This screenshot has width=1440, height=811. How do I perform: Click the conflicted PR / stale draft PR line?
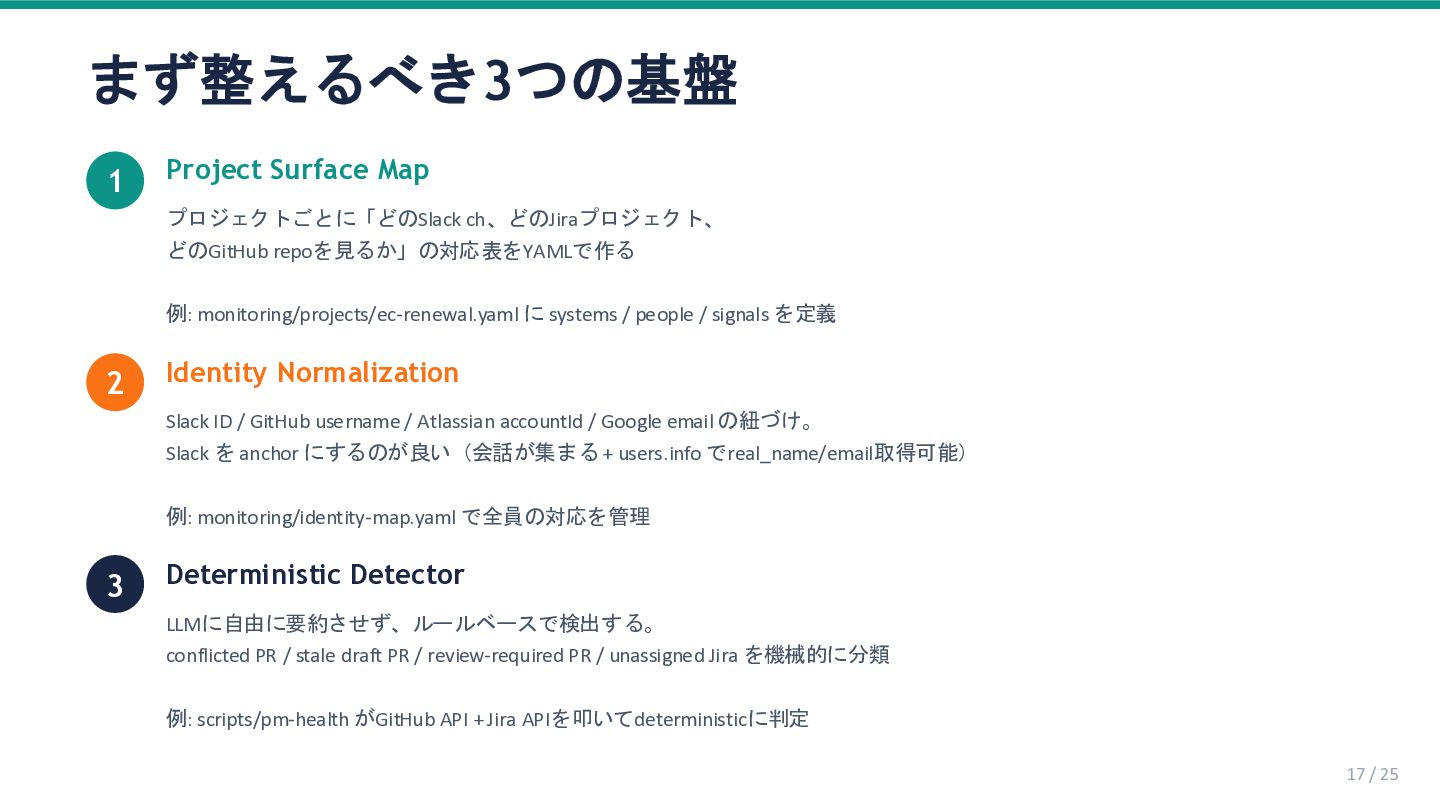(527, 655)
